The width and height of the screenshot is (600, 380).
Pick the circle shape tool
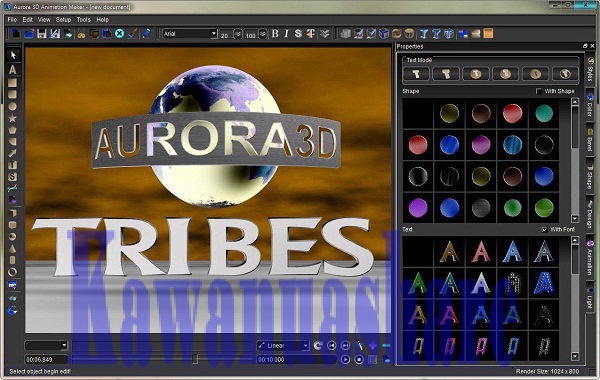point(13,106)
